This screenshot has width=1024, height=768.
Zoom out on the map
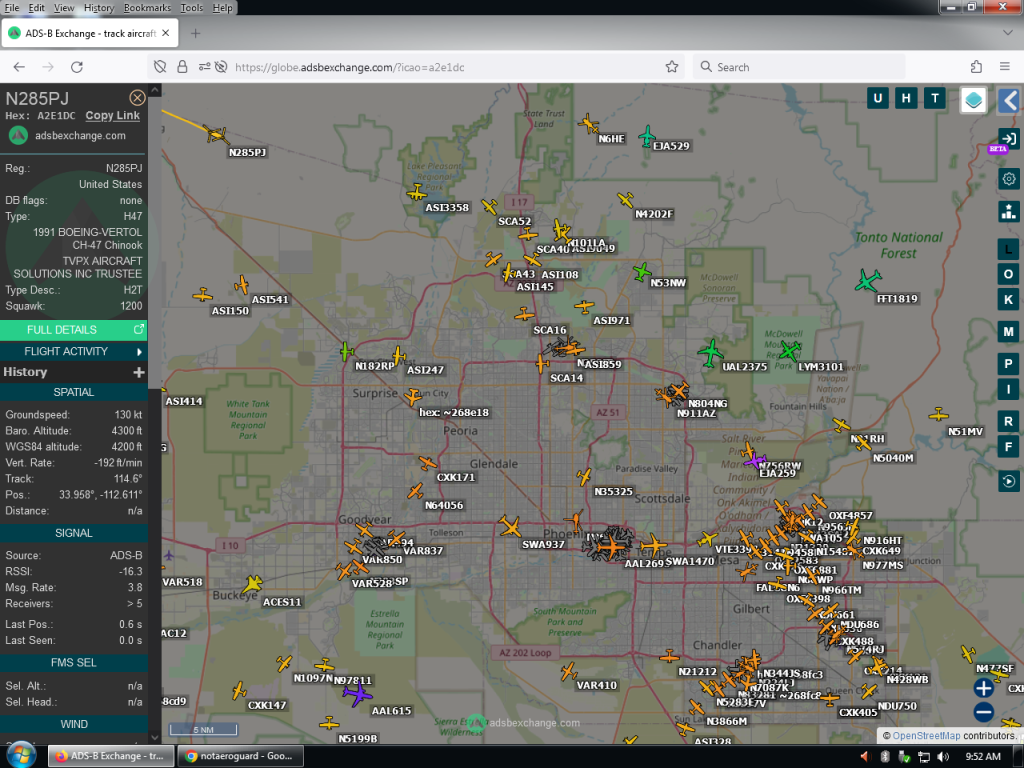point(984,712)
